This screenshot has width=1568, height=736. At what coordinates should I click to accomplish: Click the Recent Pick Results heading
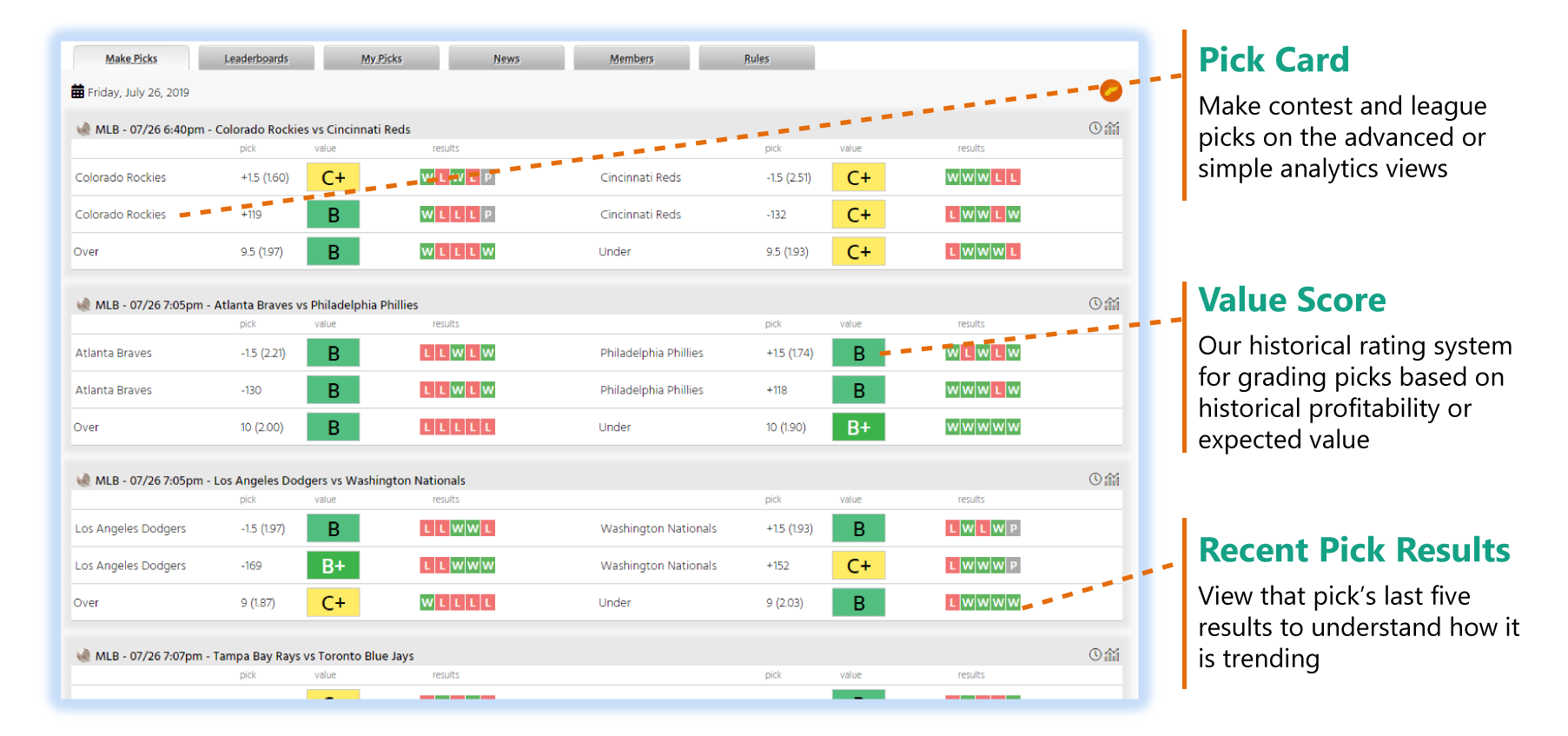[x=1354, y=550]
